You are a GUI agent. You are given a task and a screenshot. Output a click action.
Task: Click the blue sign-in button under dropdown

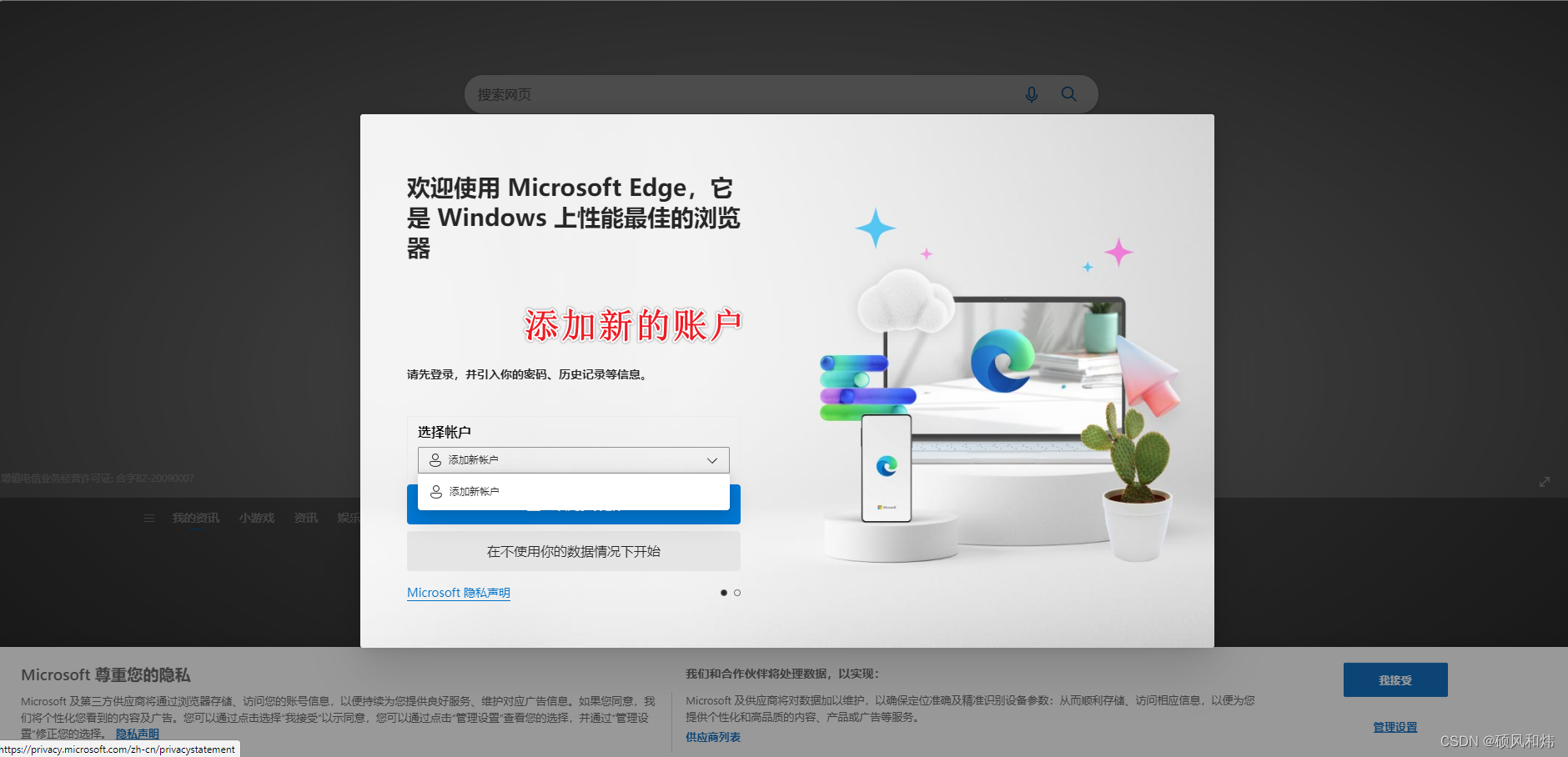tap(574, 516)
